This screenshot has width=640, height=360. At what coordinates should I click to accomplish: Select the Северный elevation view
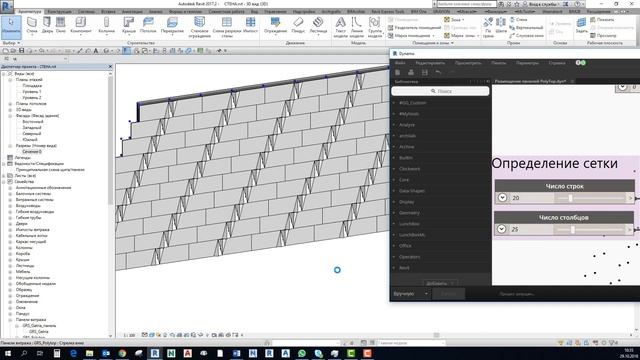(32, 133)
